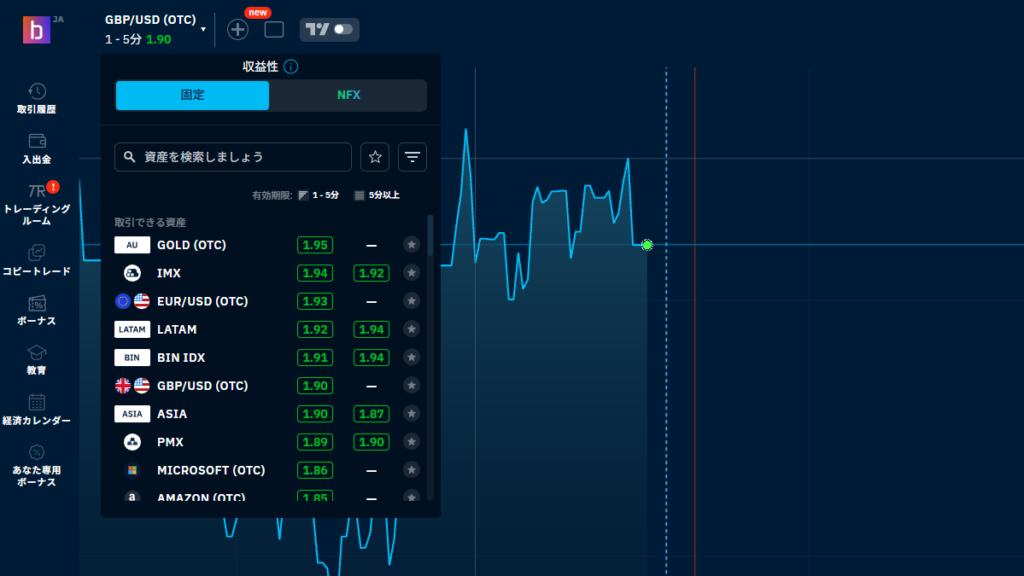This screenshot has width=1024, height=576.
Task: Open the トレーディングルーム trading room
Action: [37, 204]
